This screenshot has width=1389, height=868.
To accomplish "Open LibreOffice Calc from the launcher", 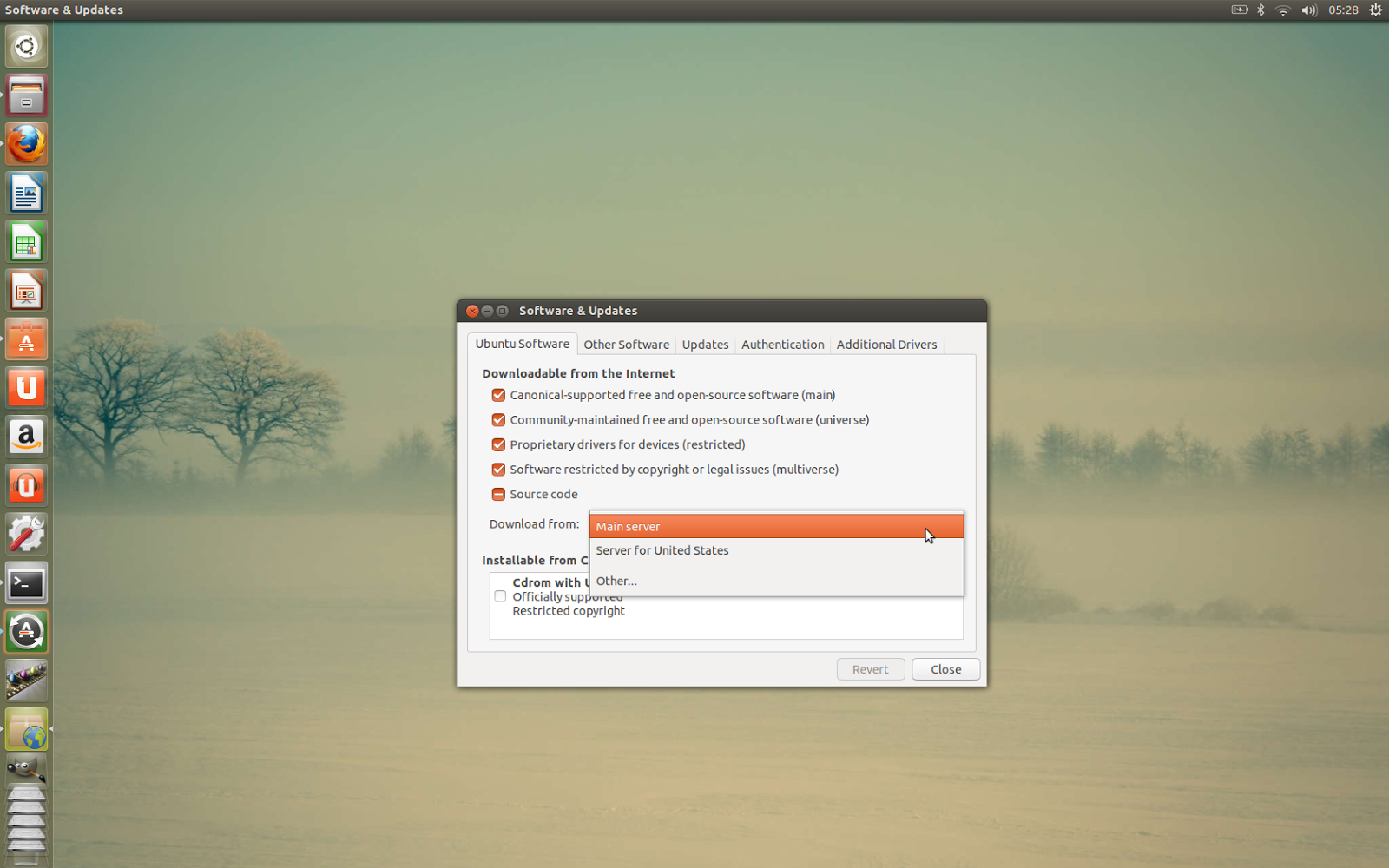I will click(26, 242).
